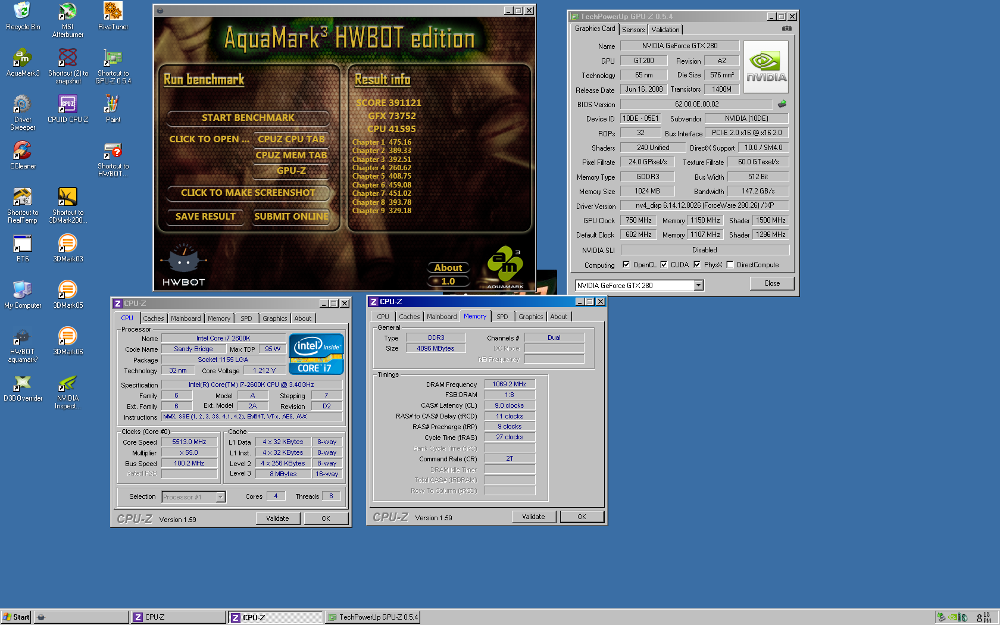Open the About tab in left CPU-Z window
1000x625 pixels.
[x=303, y=318]
